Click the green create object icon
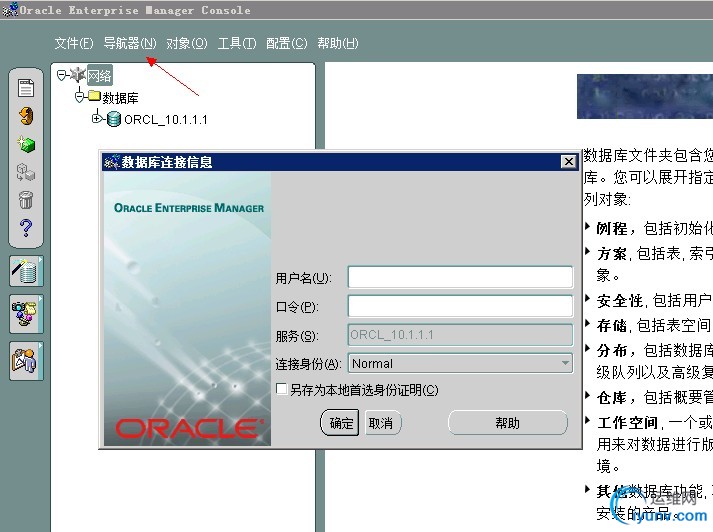Screen dimensions: 713x532 pyautogui.click(x=26, y=144)
